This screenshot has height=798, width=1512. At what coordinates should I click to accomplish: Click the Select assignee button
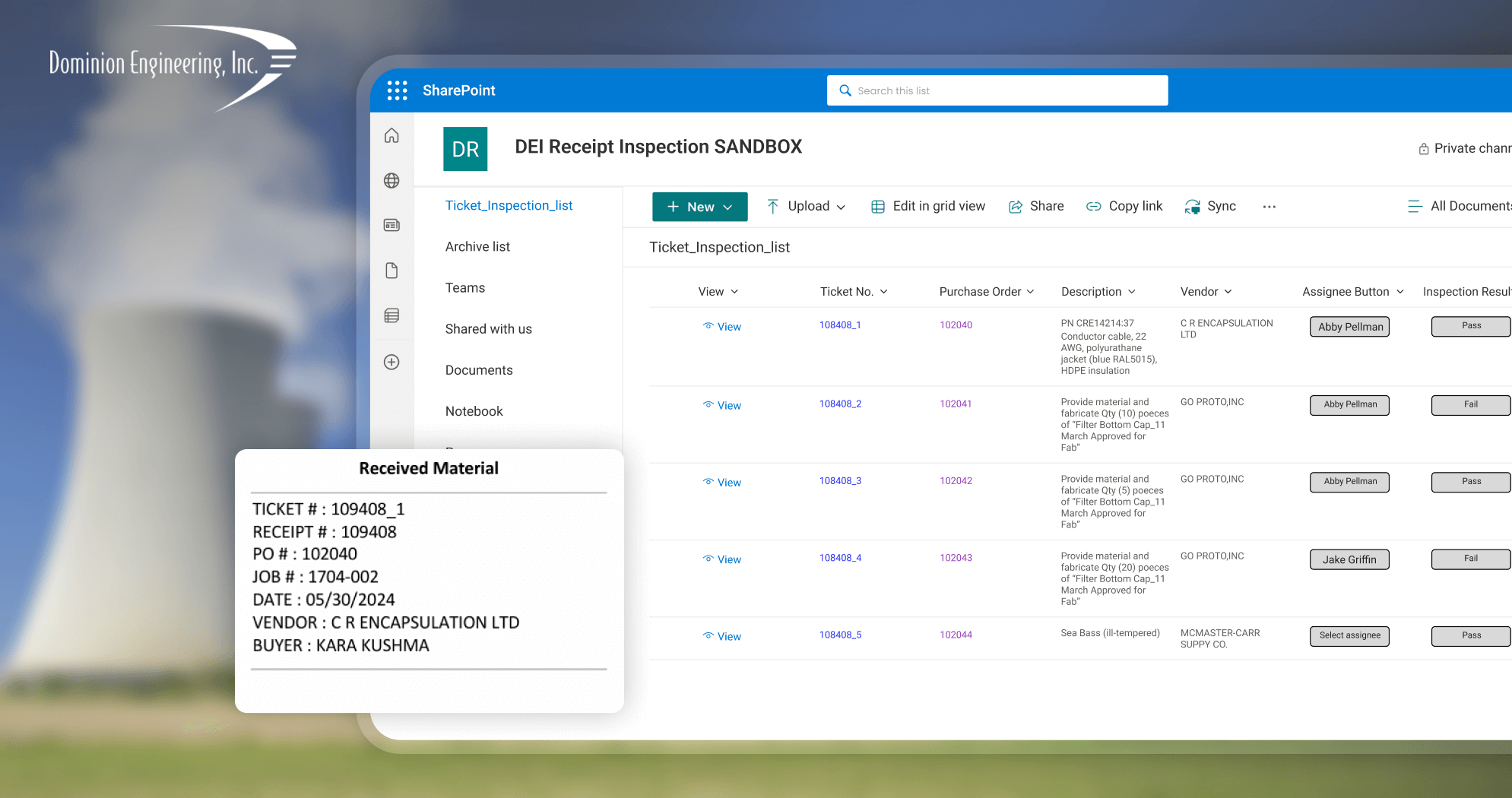1349,636
